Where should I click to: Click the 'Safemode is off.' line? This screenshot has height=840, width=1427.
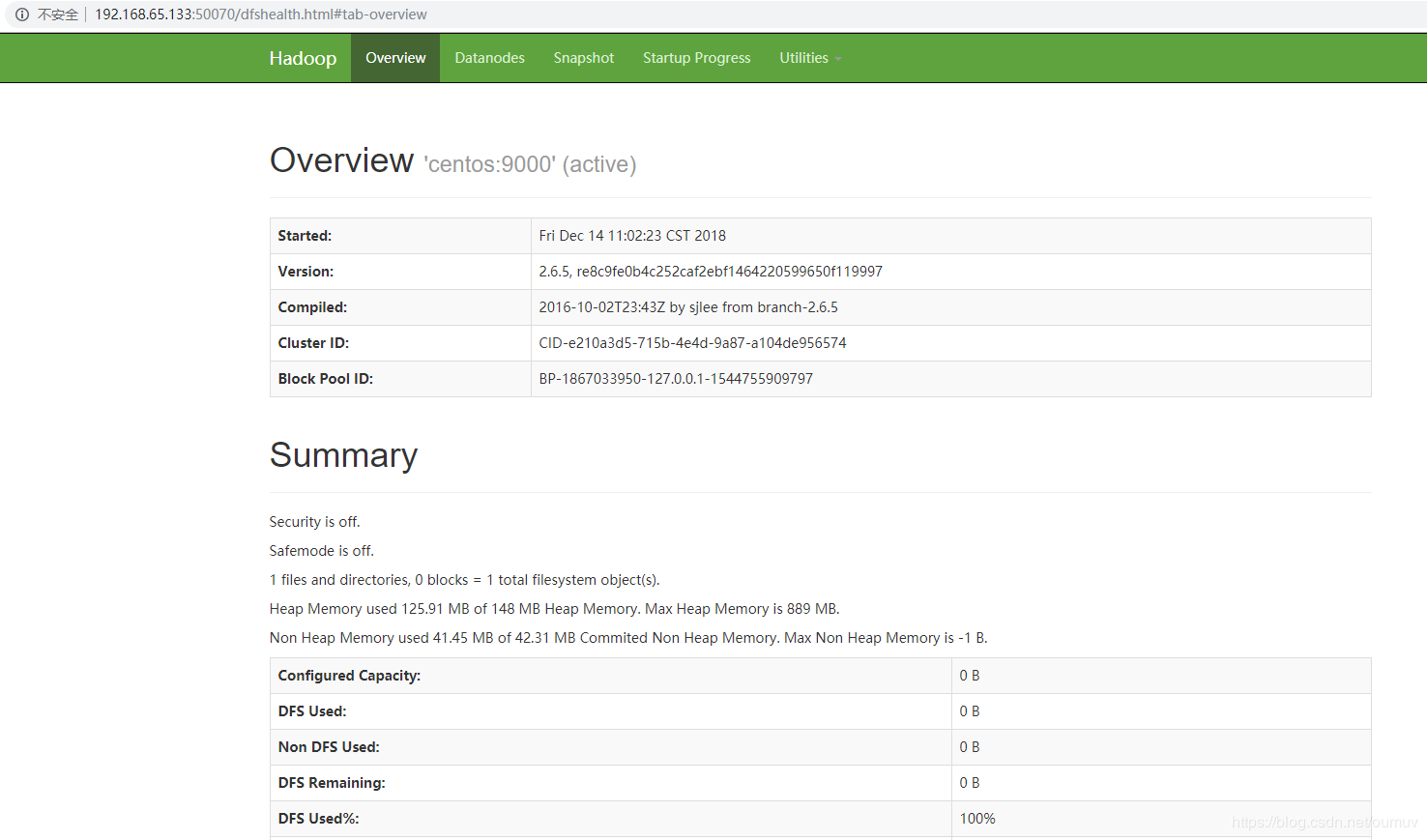pos(322,551)
